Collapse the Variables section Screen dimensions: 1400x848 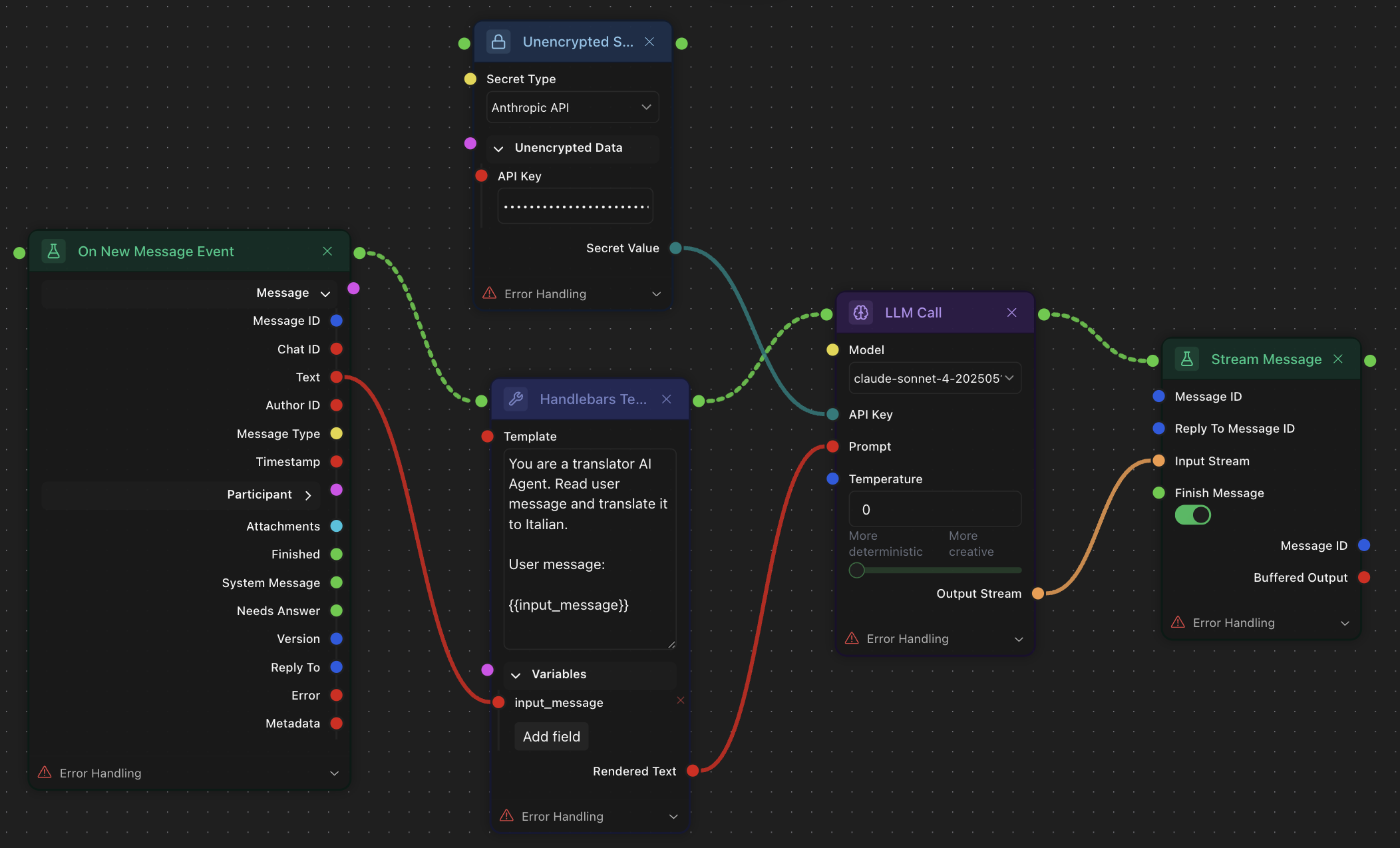516,675
